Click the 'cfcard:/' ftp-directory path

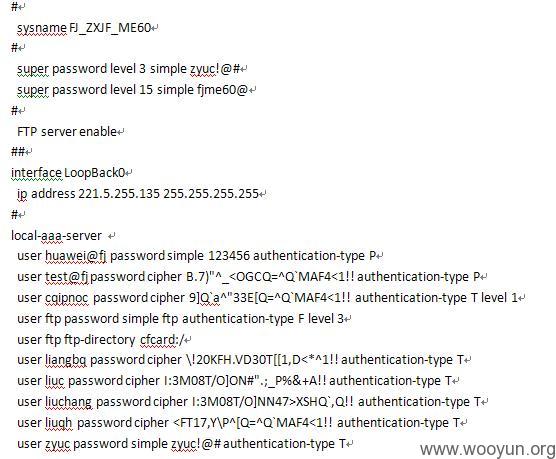[162, 339]
